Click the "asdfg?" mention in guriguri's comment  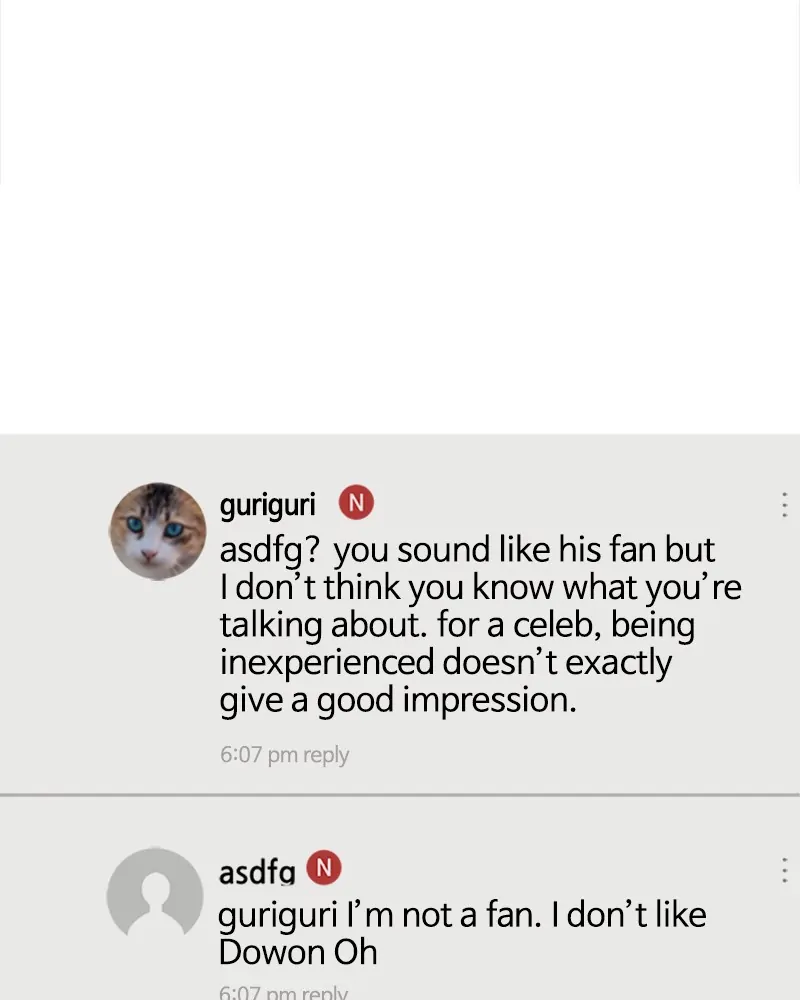tap(270, 551)
